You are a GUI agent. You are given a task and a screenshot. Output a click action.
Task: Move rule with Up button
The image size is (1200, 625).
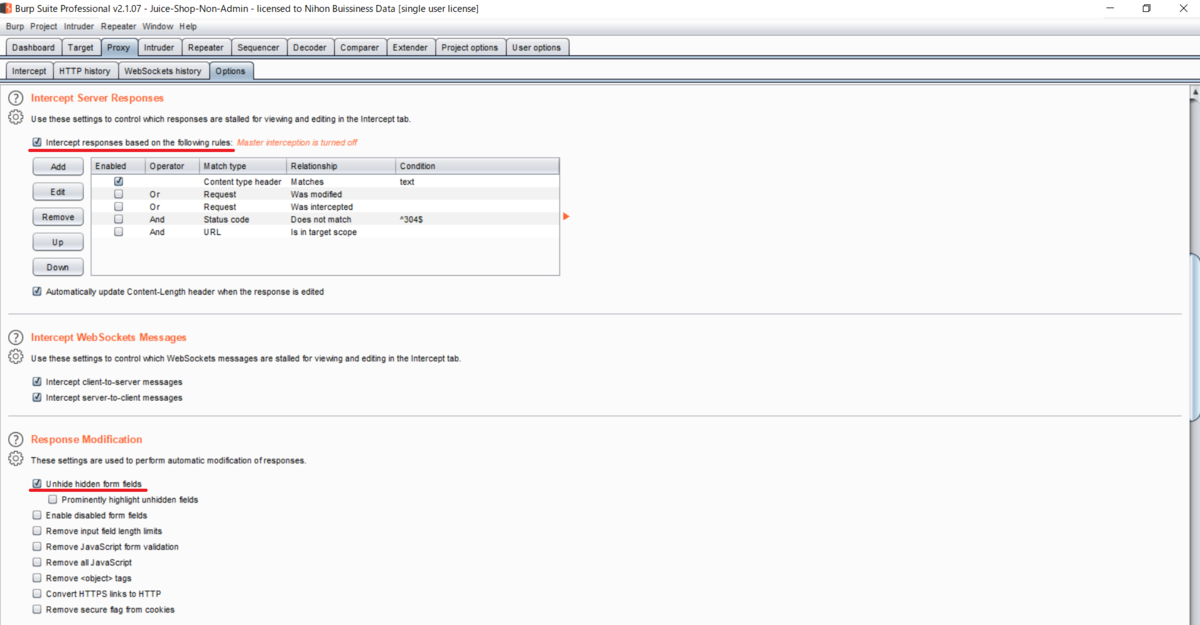[58, 242]
